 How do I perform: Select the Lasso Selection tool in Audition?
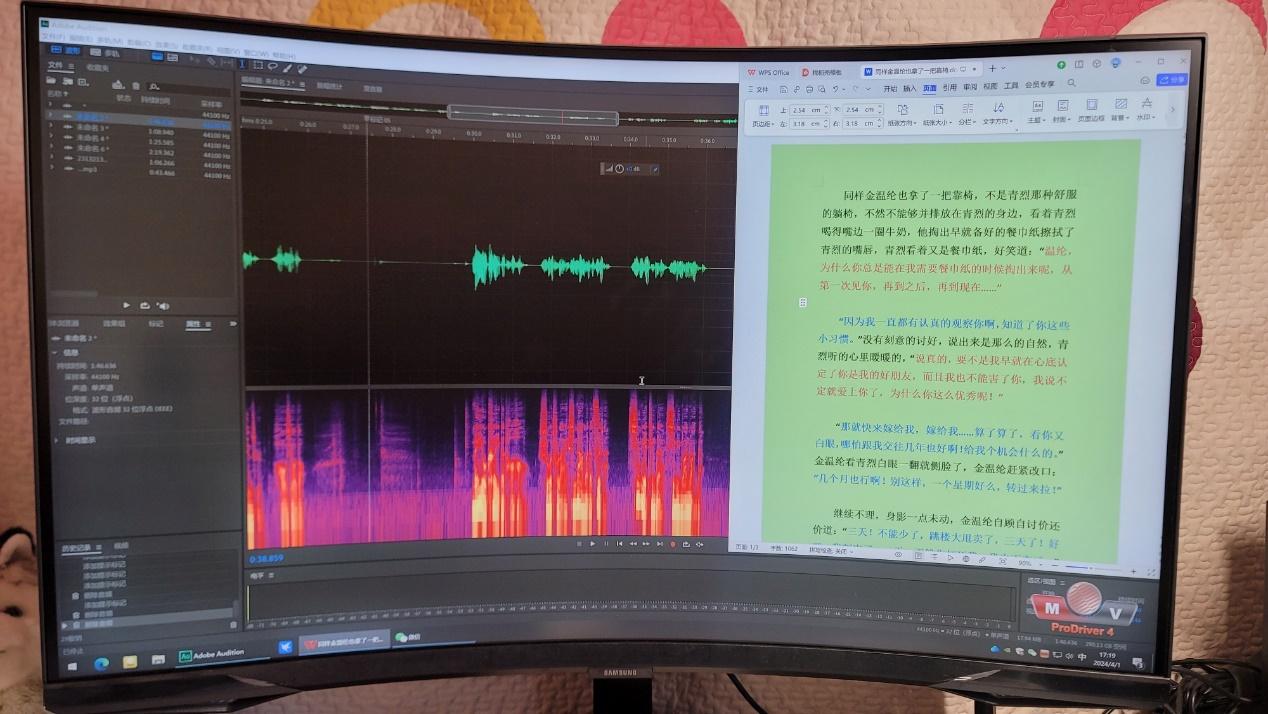[273, 66]
